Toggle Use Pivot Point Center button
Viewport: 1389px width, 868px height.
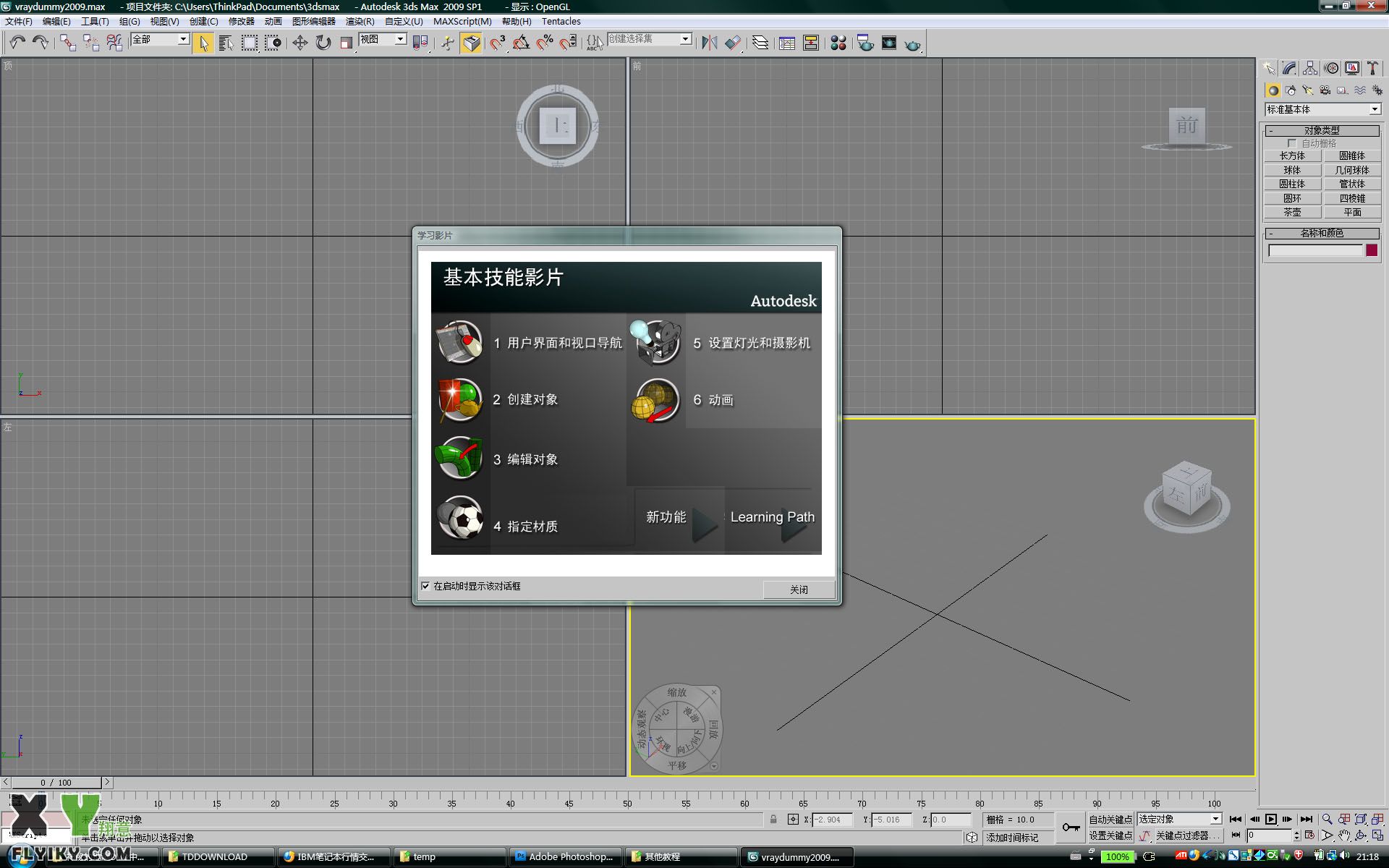[420, 43]
